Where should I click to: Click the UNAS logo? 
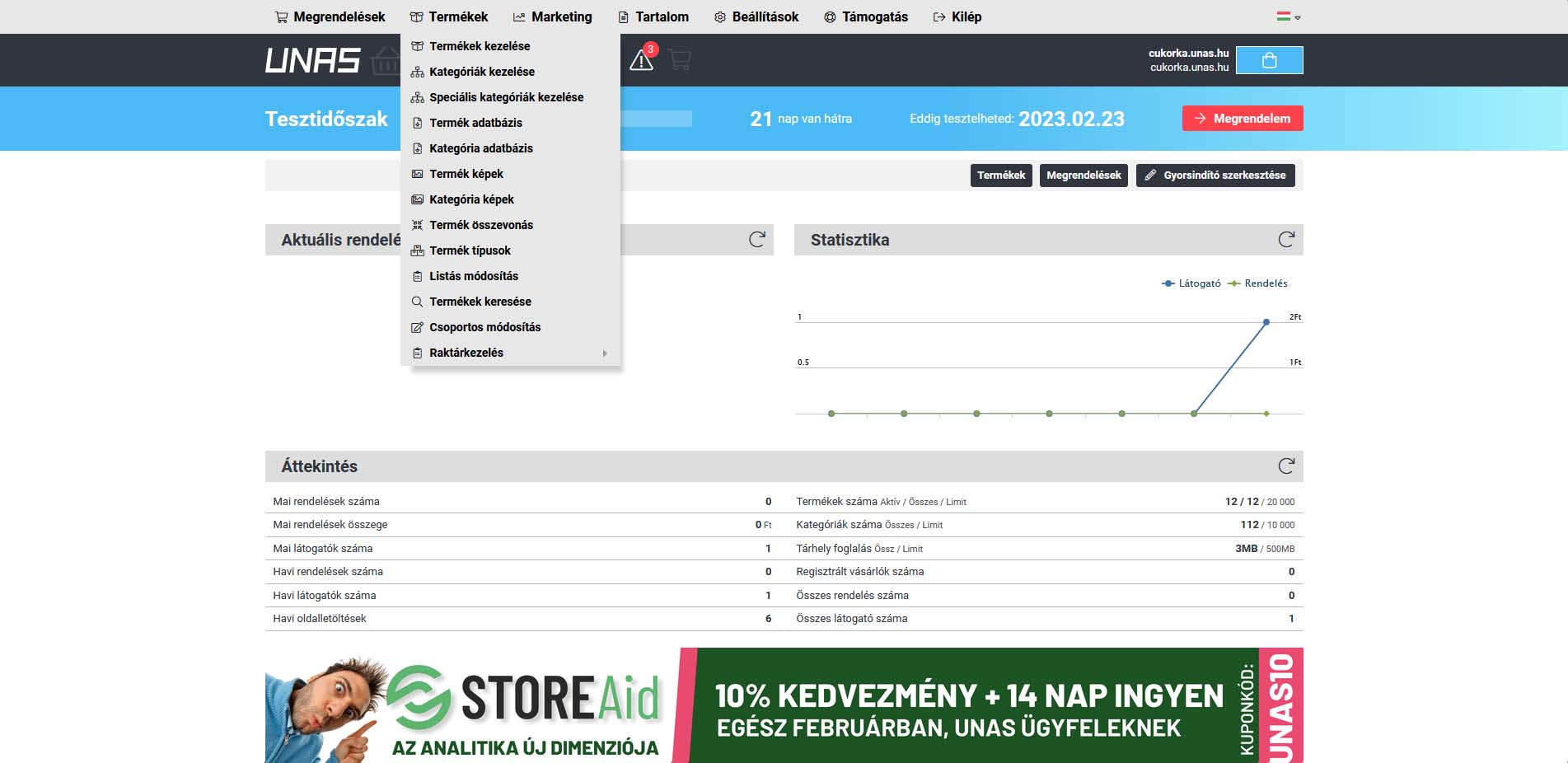(x=312, y=60)
